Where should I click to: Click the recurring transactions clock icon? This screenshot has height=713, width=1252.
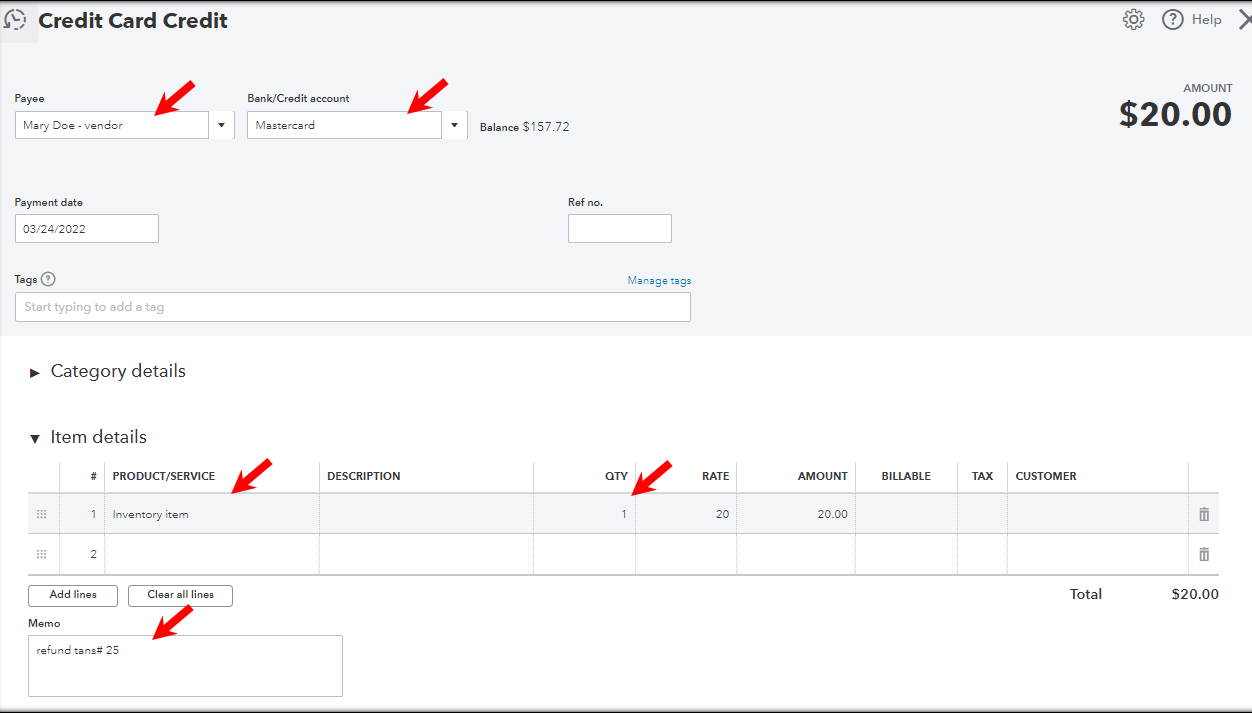[18, 19]
